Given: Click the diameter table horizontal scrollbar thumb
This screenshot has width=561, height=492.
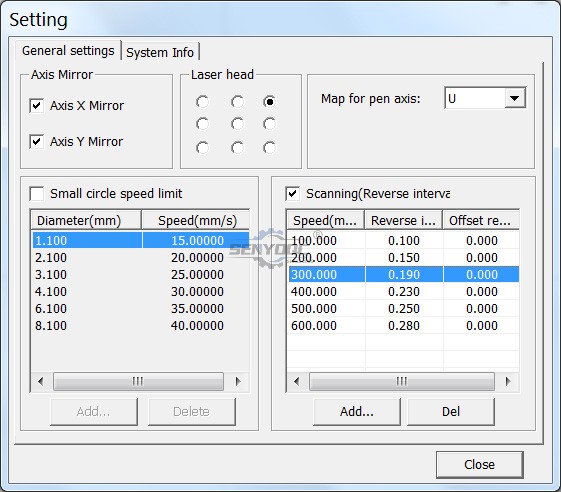Looking at the screenshot, I should [x=138, y=381].
